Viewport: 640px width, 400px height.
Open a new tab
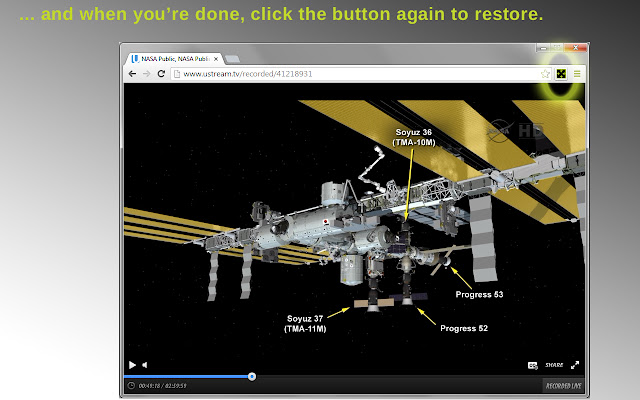pos(232,59)
